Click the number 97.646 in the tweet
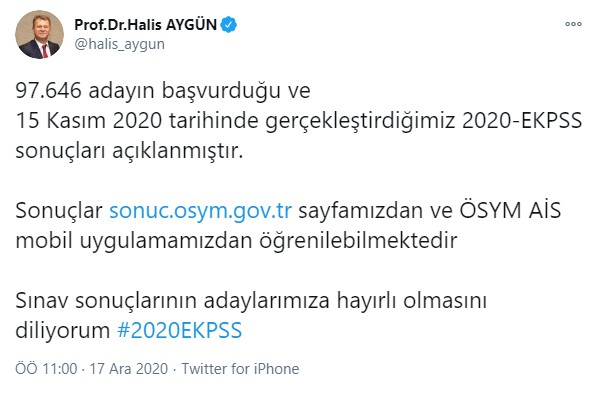598x393 pixels. coord(48,91)
